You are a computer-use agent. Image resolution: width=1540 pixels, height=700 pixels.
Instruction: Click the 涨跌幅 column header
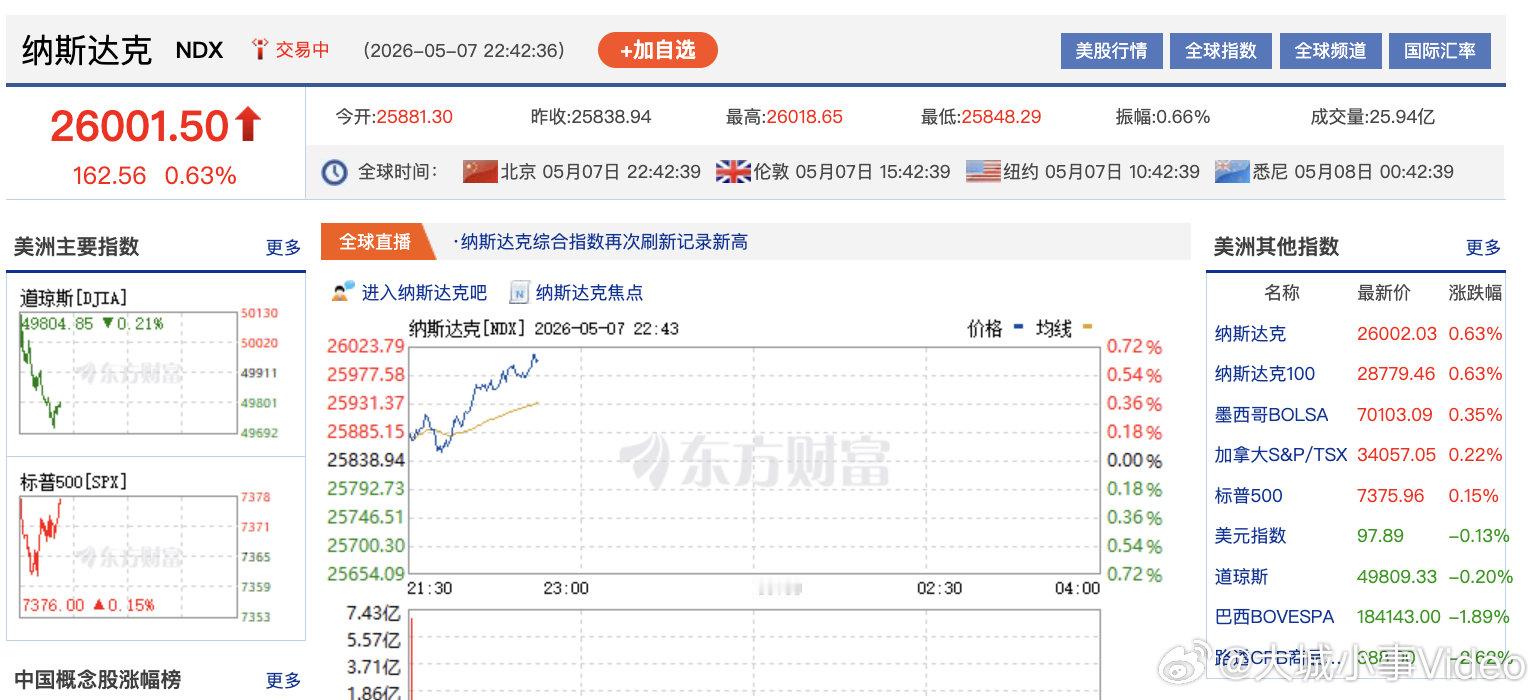[1475, 292]
